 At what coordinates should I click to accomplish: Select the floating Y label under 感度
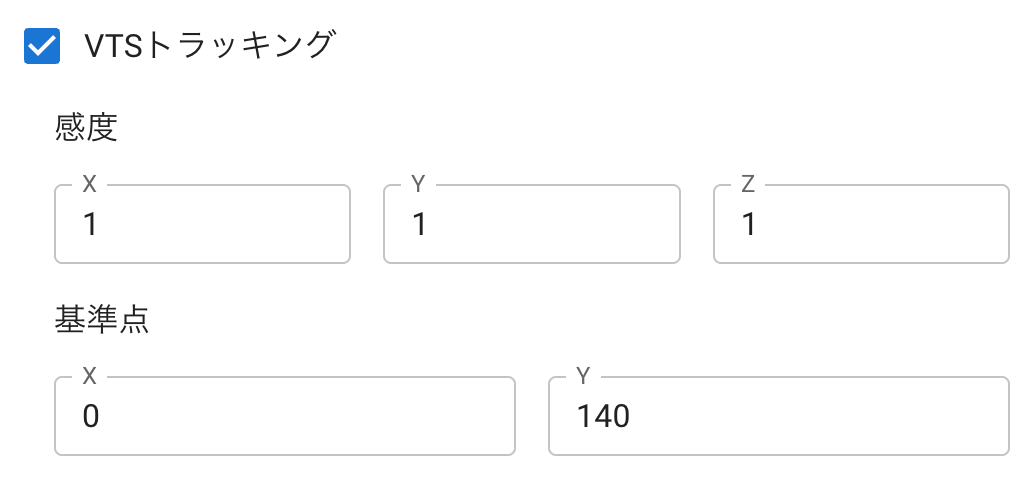point(418,184)
